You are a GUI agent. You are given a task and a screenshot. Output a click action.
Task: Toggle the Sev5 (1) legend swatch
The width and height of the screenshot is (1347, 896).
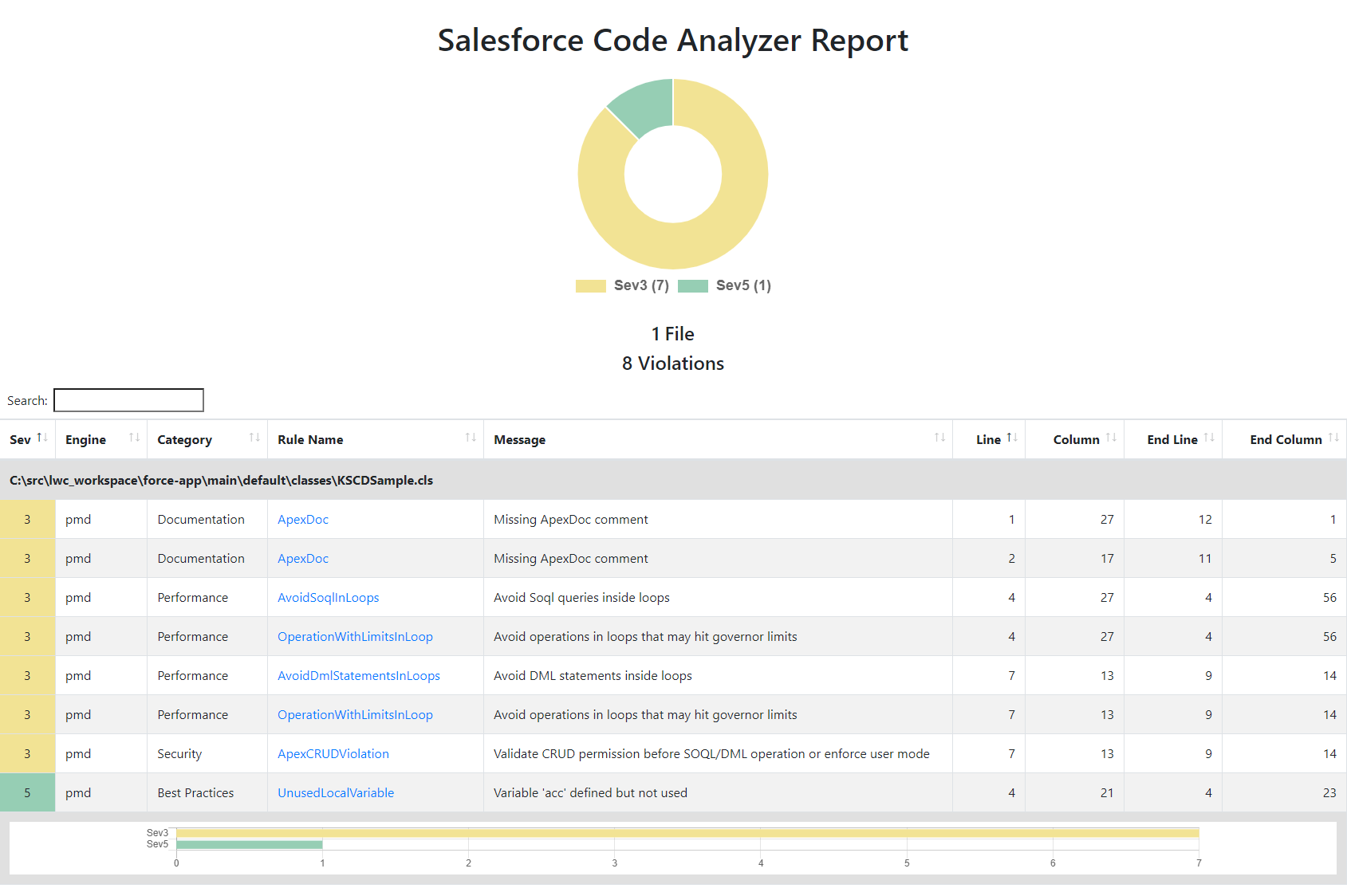tap(693, 286)
